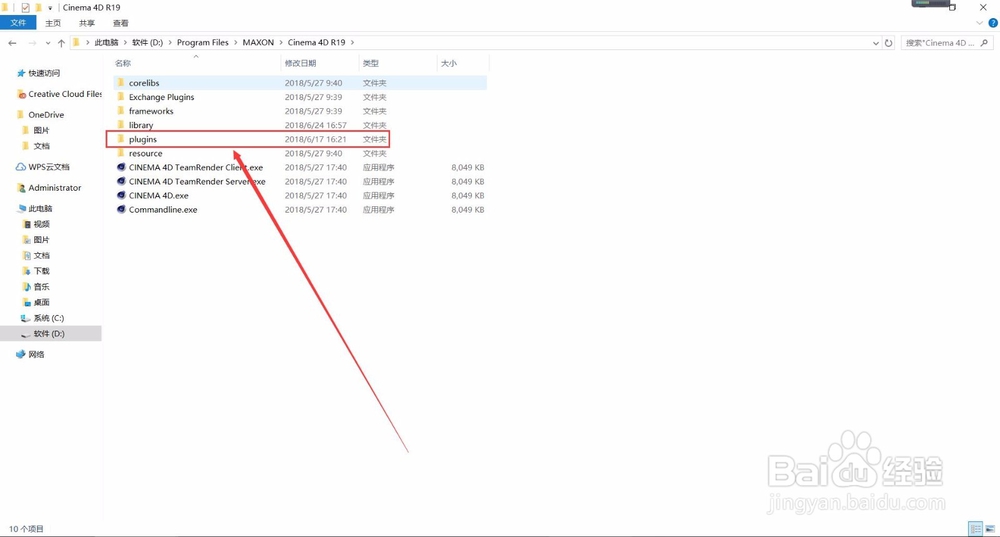Switch to the 共享 ribbon tab

point(87,23)
